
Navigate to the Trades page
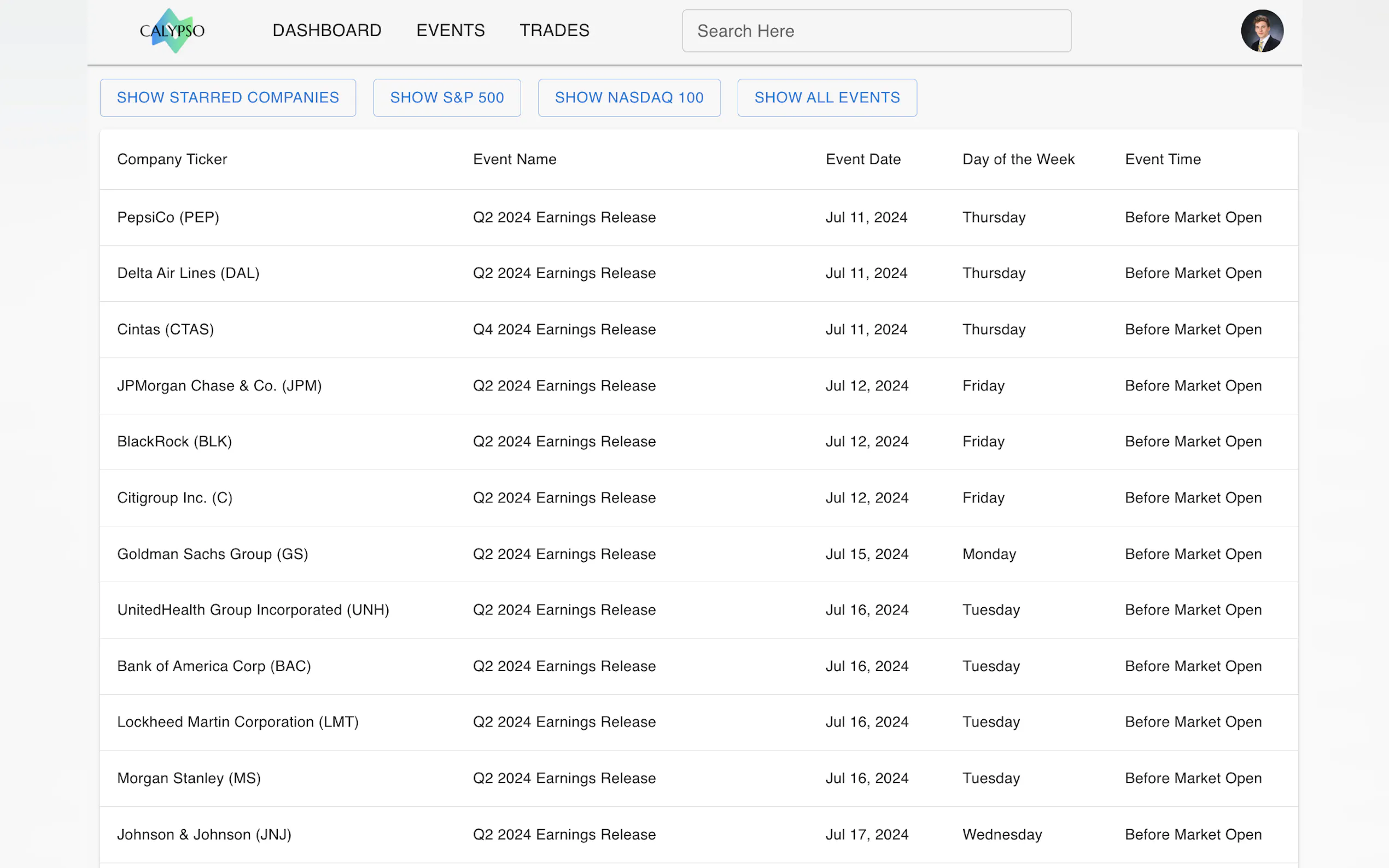tap(554, 31)
